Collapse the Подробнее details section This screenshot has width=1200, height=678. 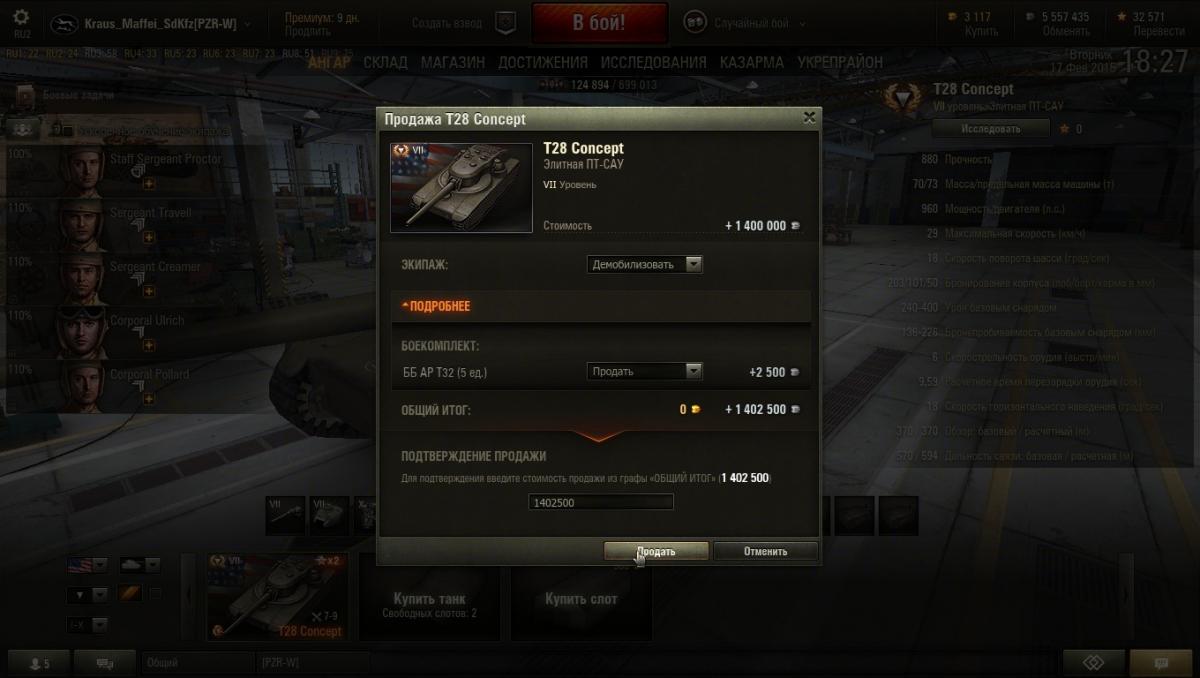coord(436,306)
